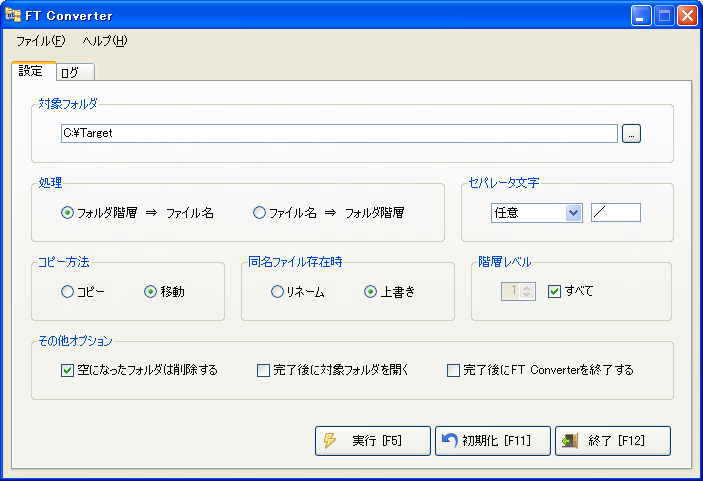Screen dimensions: 703x481
Task: Enable 完了後にFT Converterを終了する checkbox
Action: pyautogui.click(x=454, y=370)
